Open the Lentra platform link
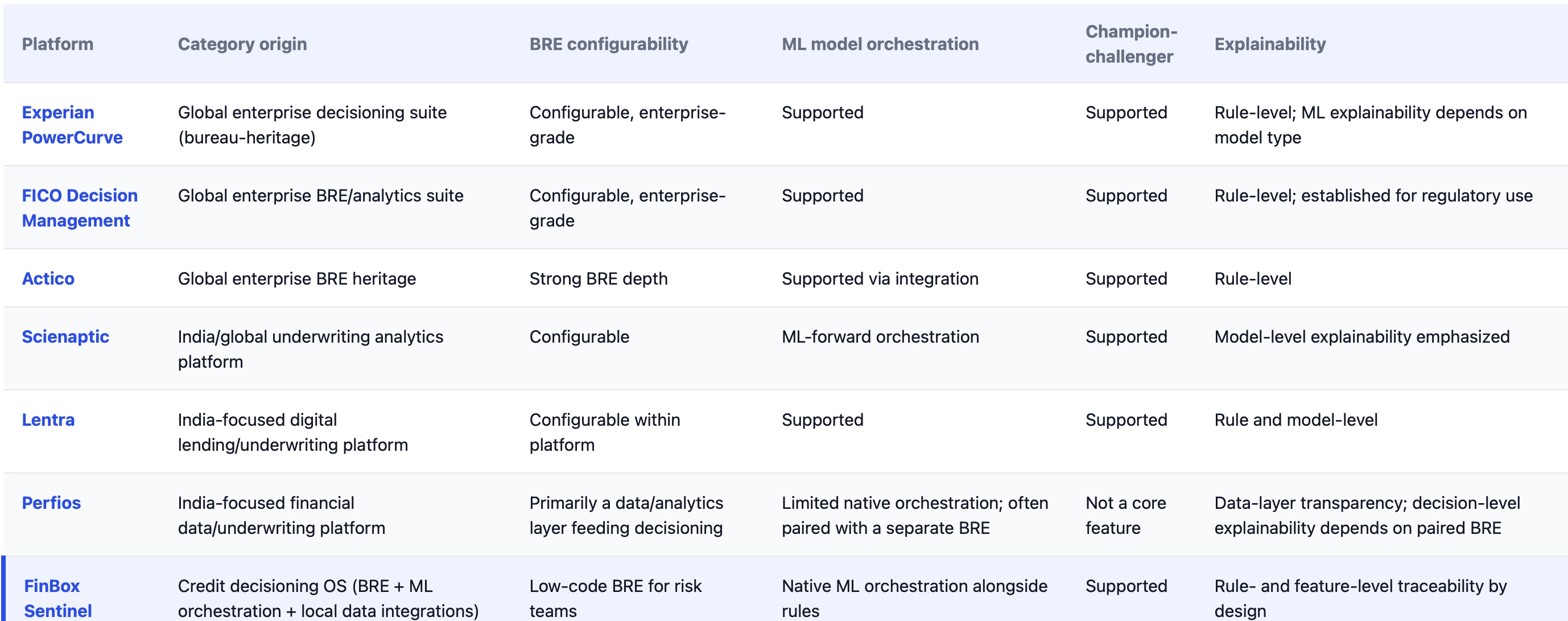 coord(48,420)
